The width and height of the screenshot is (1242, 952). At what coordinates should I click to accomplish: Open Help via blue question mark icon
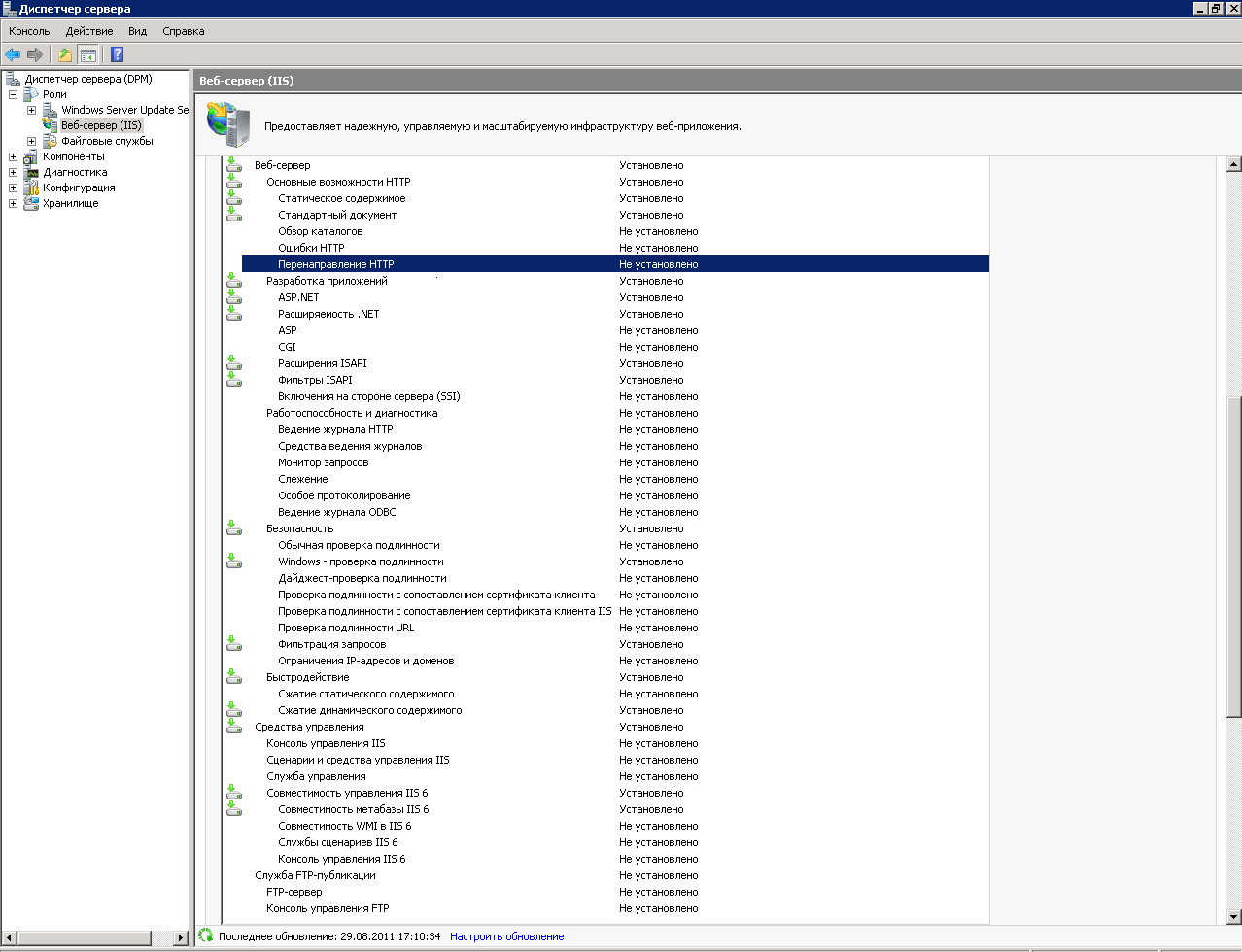(117, 54)
